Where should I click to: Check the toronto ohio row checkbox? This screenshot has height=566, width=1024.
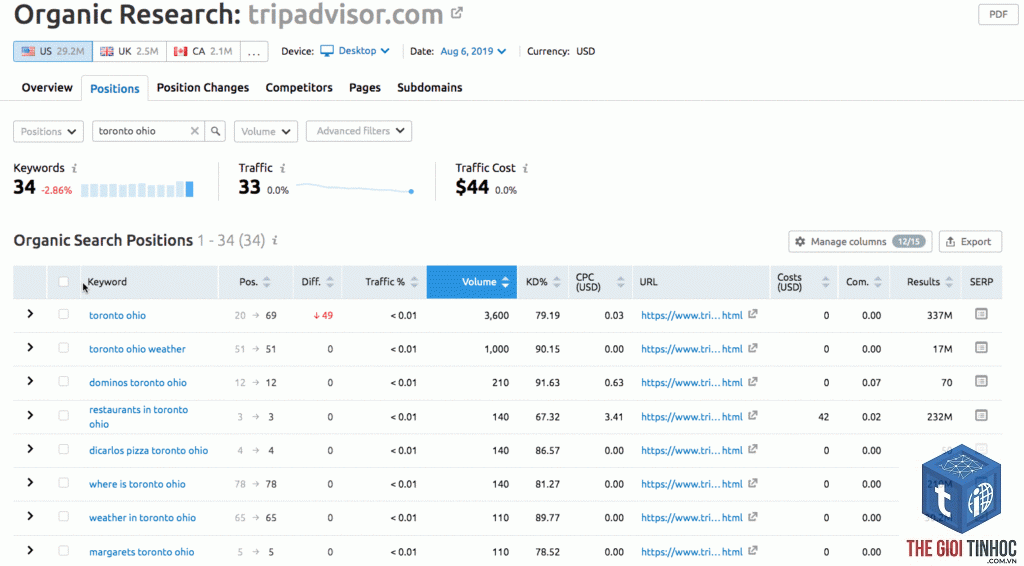(63, 314)
